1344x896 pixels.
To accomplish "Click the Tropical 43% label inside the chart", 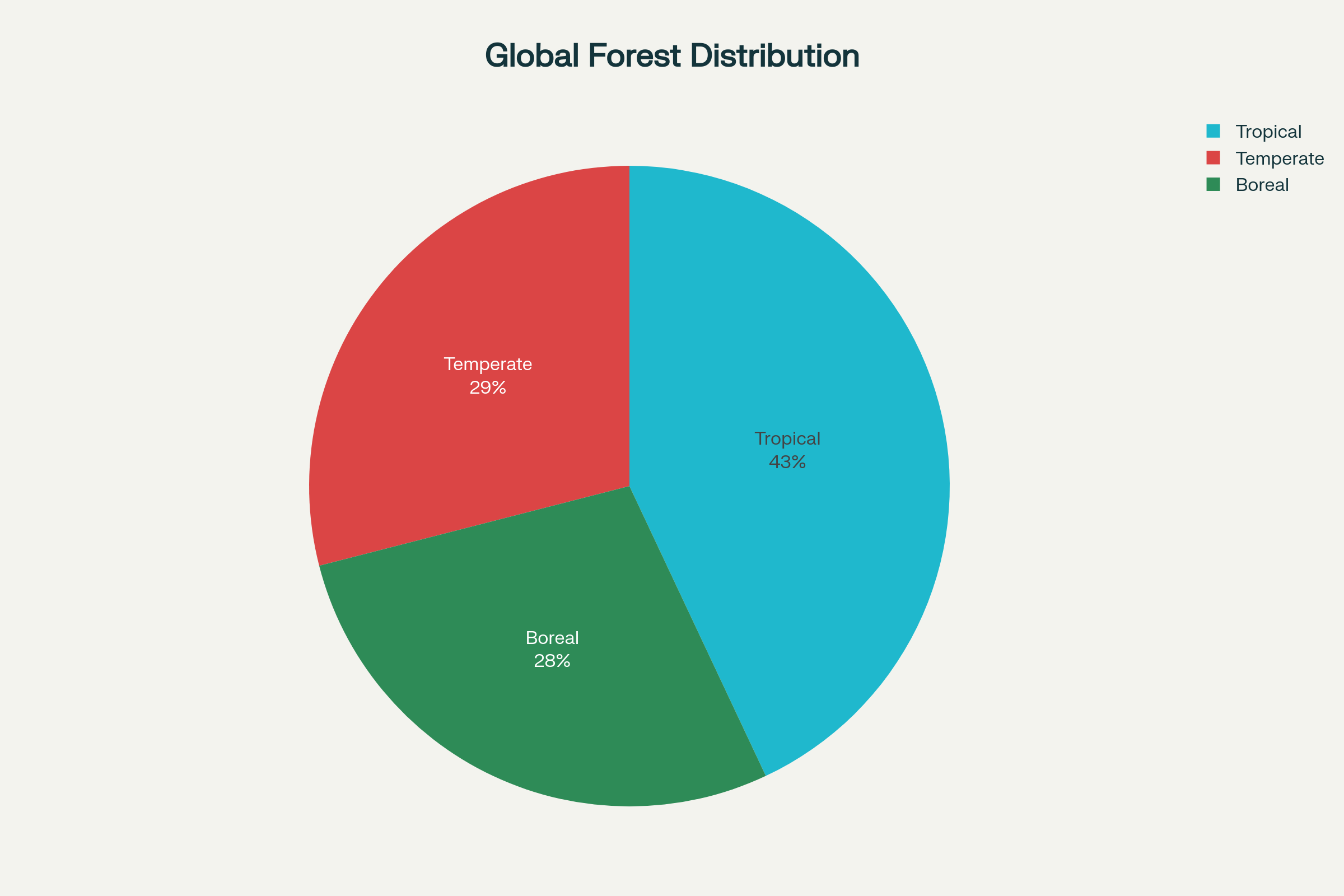I will pos(787,451).
